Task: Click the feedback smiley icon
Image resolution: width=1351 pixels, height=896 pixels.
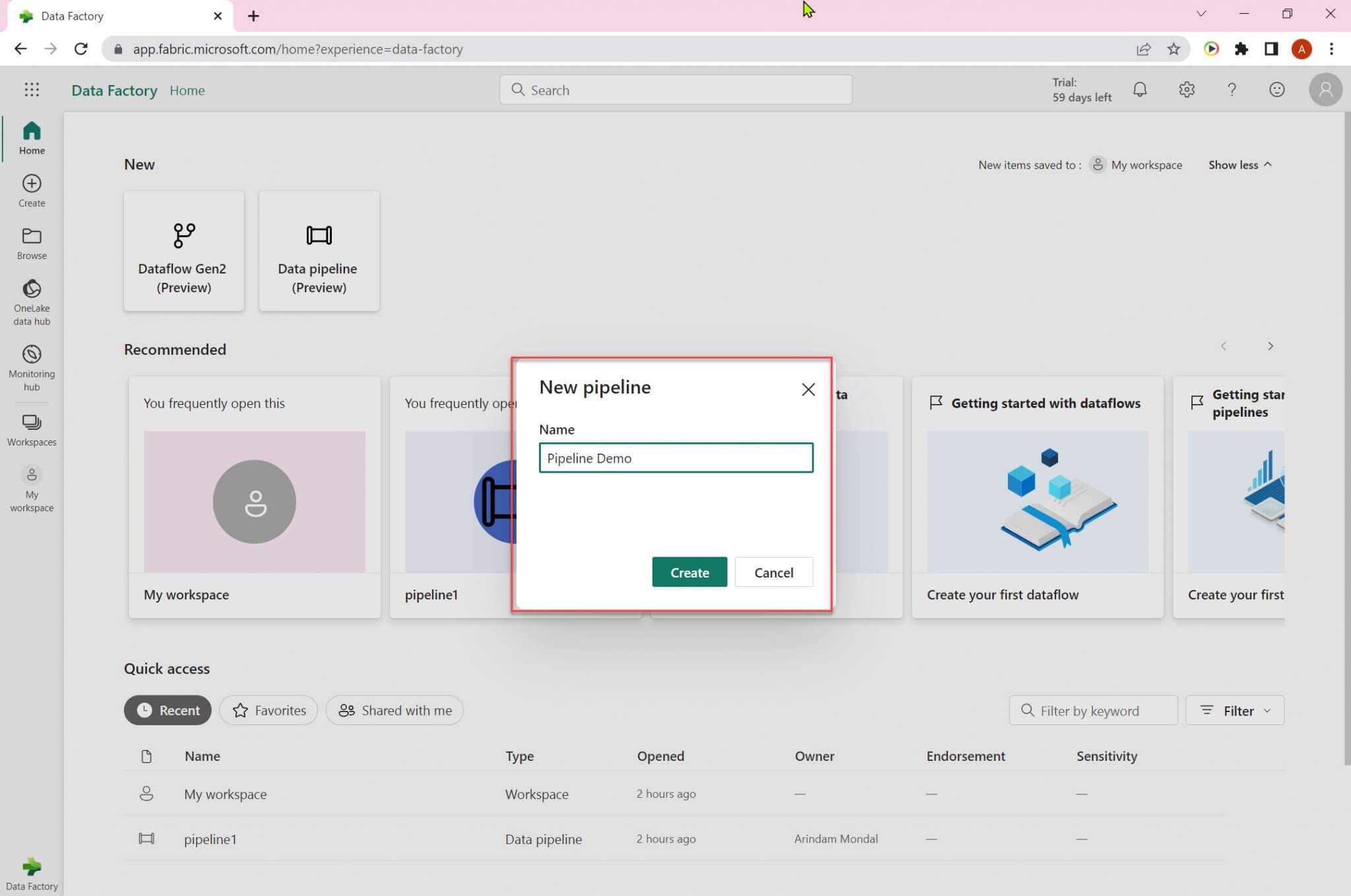Action: [1276, 90]
